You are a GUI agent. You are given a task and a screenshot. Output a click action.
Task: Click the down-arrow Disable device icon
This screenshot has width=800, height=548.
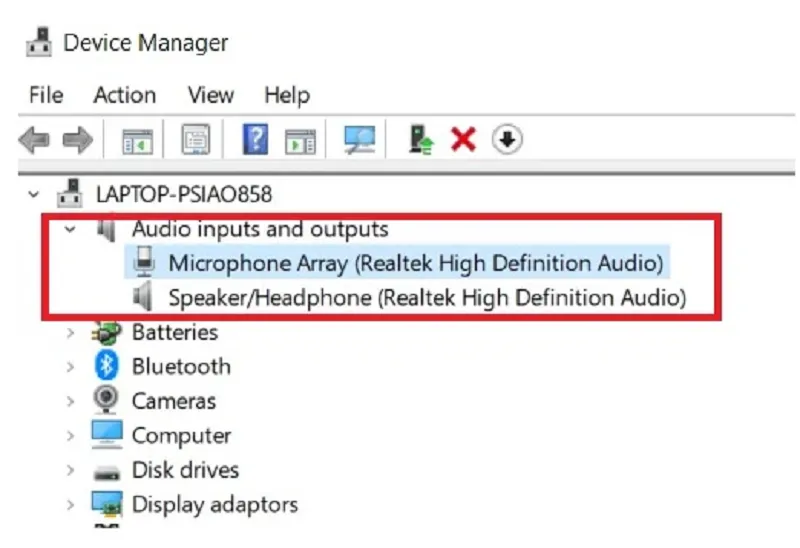click(x=508, y=141)
